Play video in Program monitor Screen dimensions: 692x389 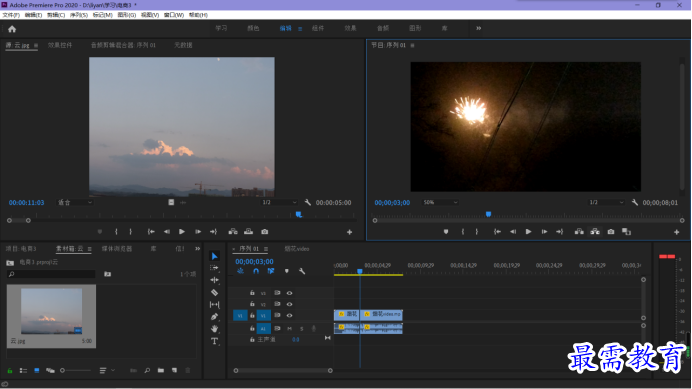point(528,232)
